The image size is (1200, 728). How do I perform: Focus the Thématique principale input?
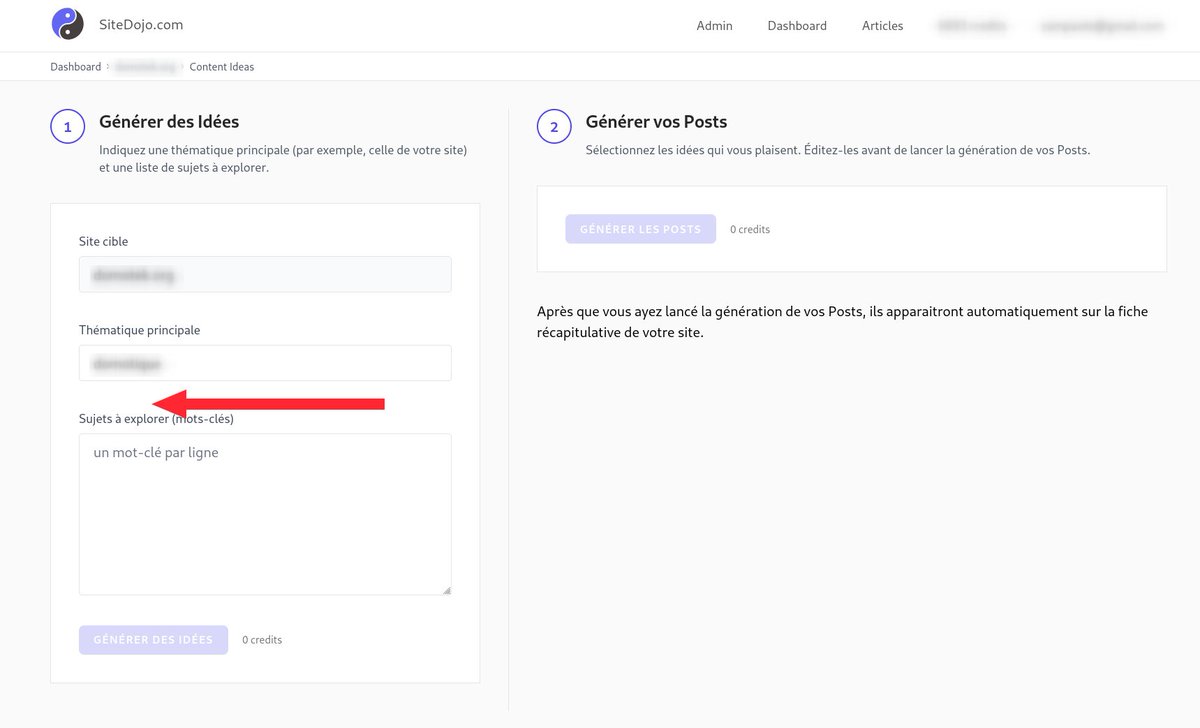point(265,362)
